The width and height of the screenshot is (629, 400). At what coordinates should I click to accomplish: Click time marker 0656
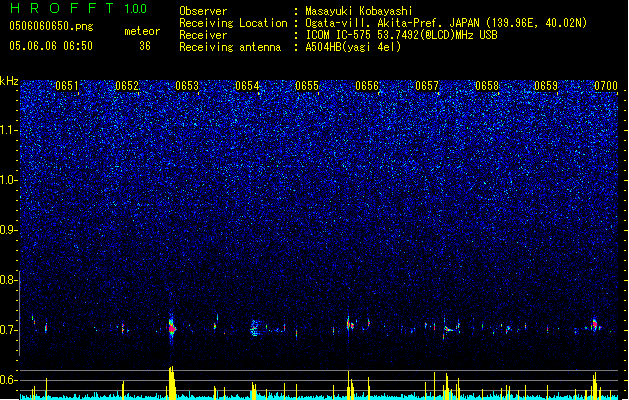(x=367, y=86)
